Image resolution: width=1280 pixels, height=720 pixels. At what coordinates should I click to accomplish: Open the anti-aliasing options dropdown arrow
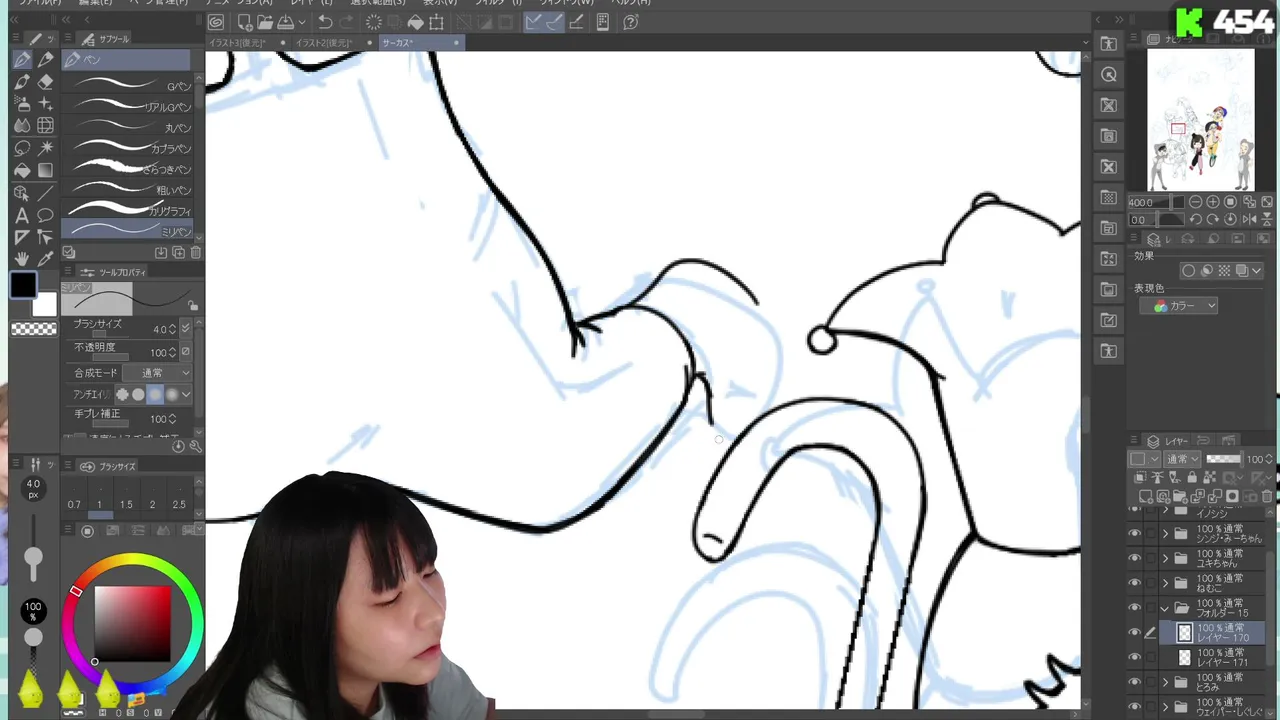(x=186, y=395)
